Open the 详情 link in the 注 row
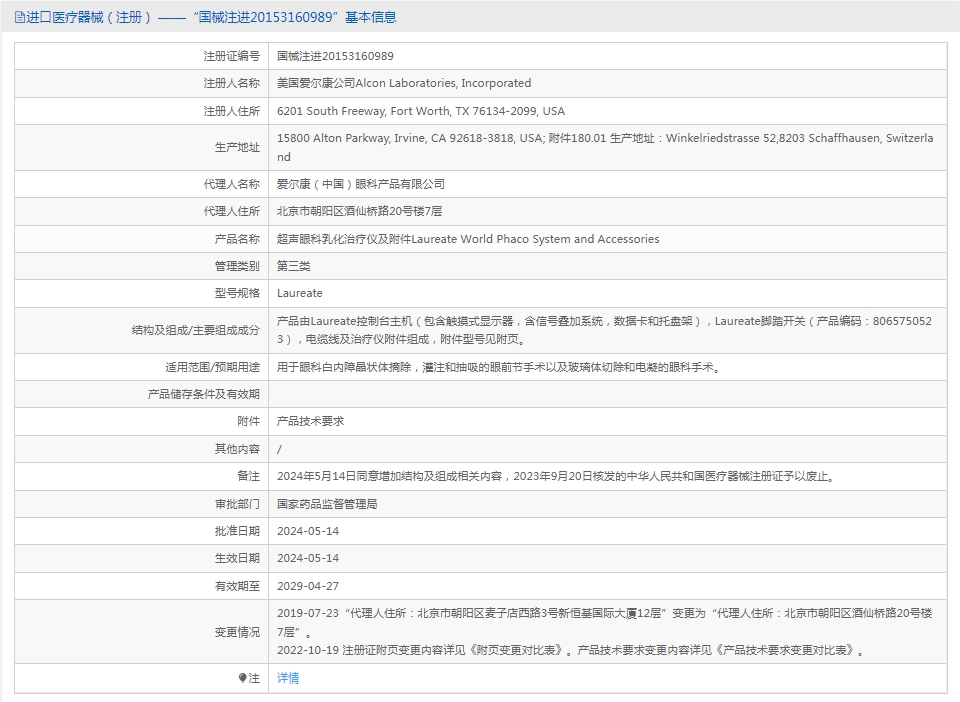Image resolution: width=960 pixels, height=702 pixels. click(288, 678)
